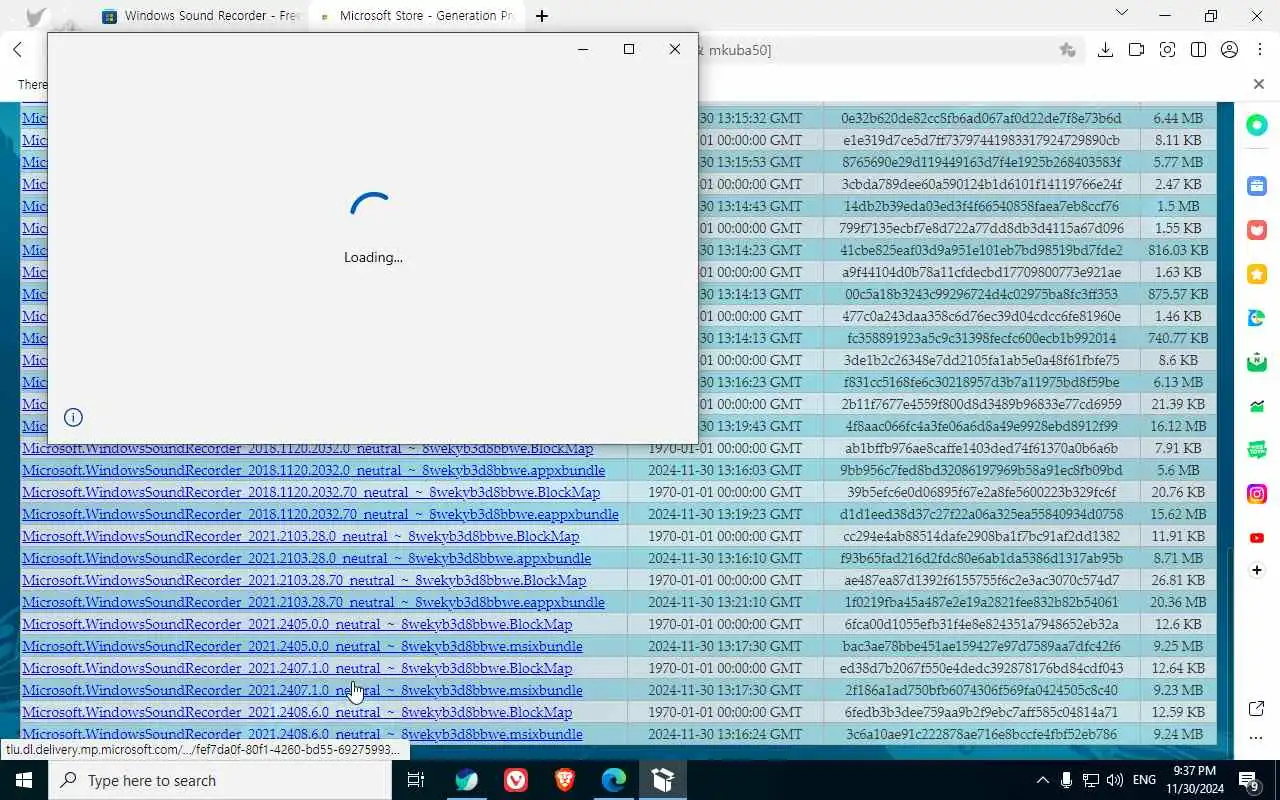This screenshot has height=800, width=1280.
Task: Open the notification center icon
Action: click(1249, 780)
